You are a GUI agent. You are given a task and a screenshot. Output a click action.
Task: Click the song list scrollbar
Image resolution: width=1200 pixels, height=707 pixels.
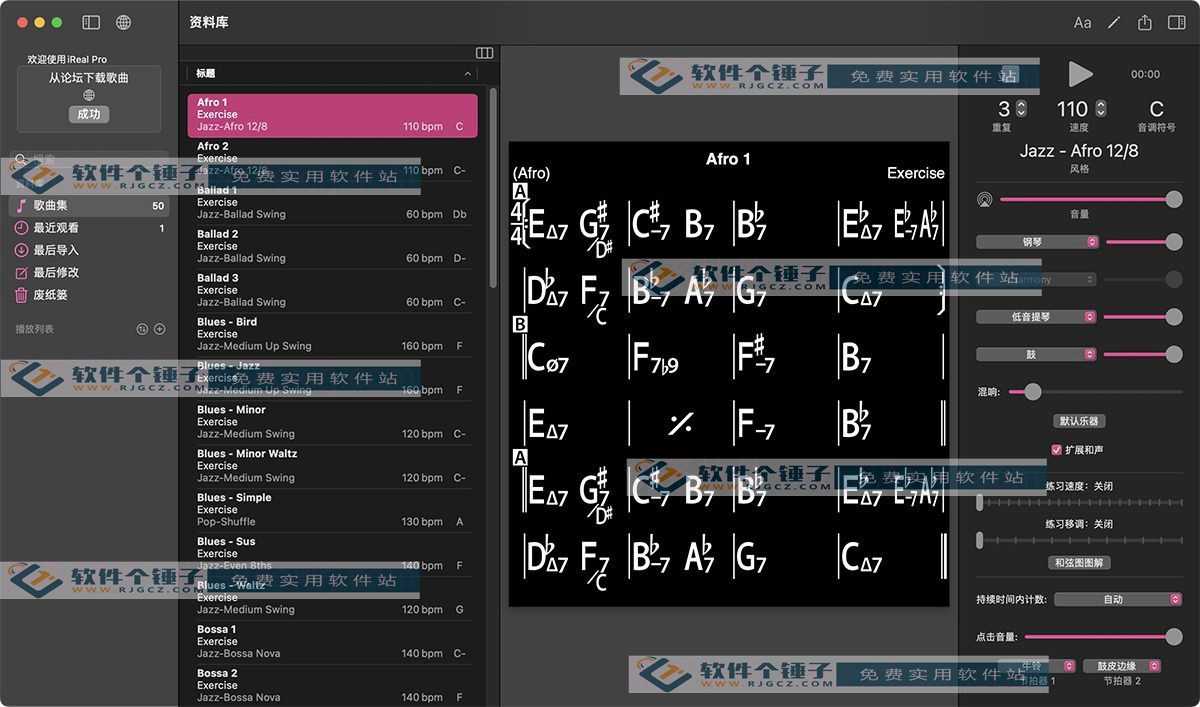click(492, 188)
